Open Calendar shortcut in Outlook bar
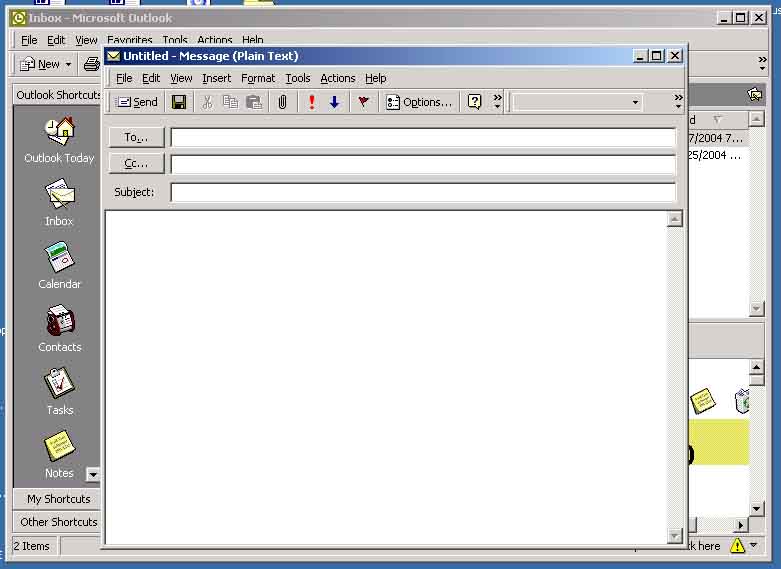The height and width of the screenshot is (569, 781). tap(59, 266)
